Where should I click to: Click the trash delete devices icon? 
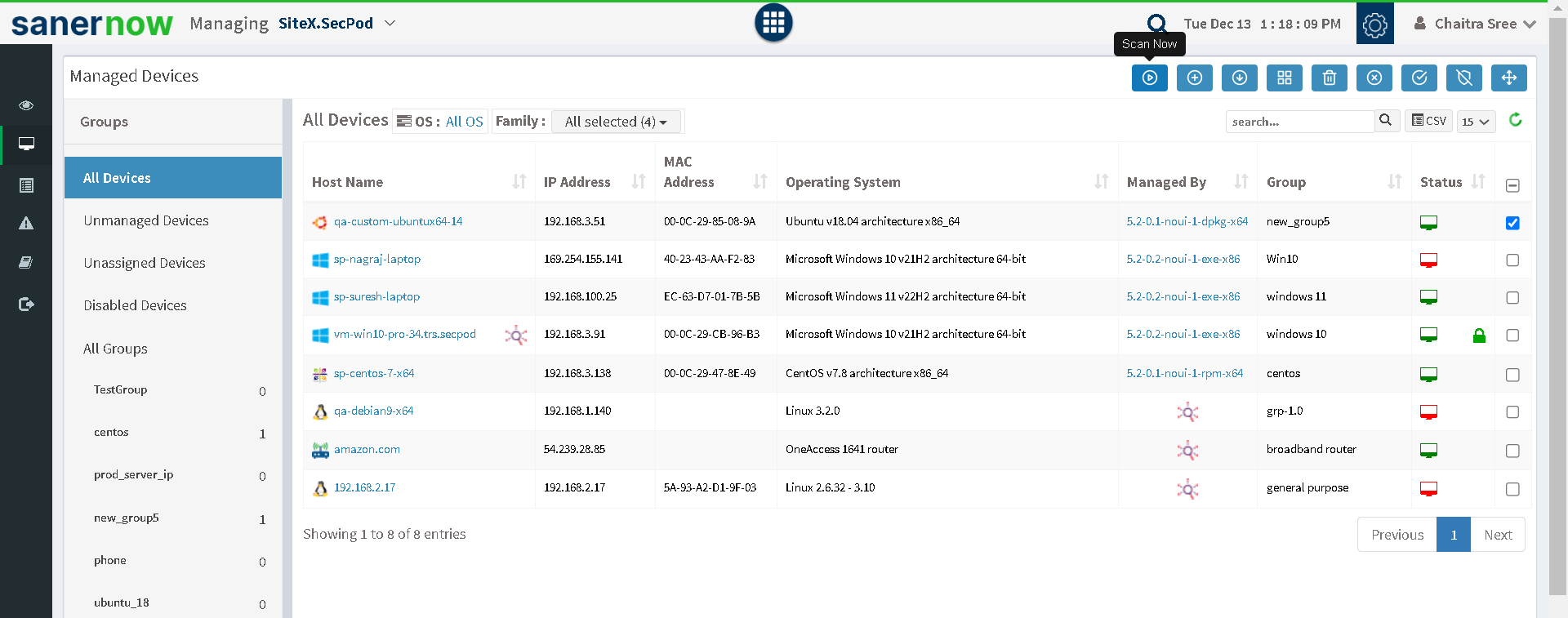click(x=1329, y=78)
